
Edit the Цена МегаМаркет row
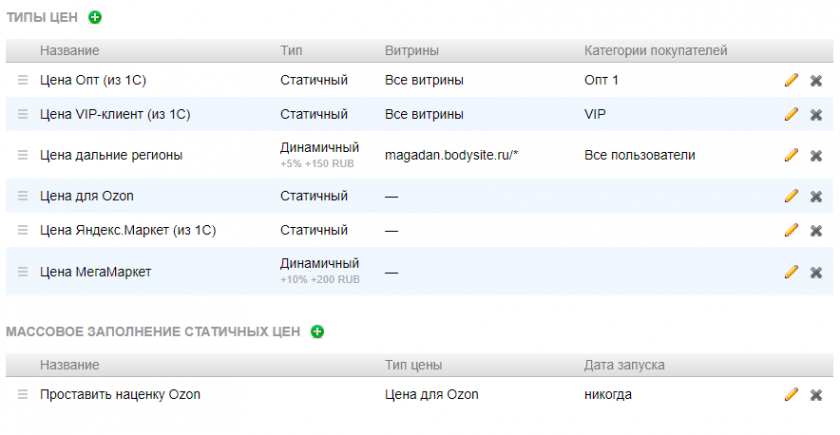[791, 272]
